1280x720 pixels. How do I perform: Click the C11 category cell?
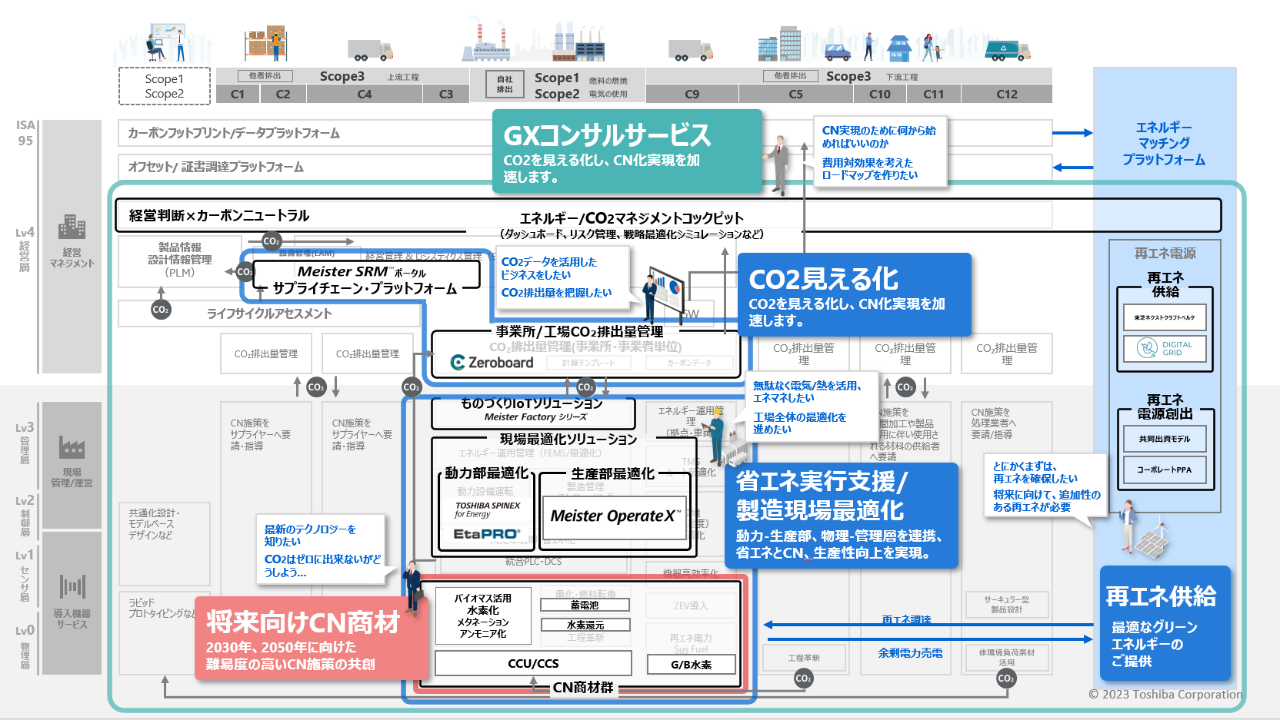coord(933,94)
